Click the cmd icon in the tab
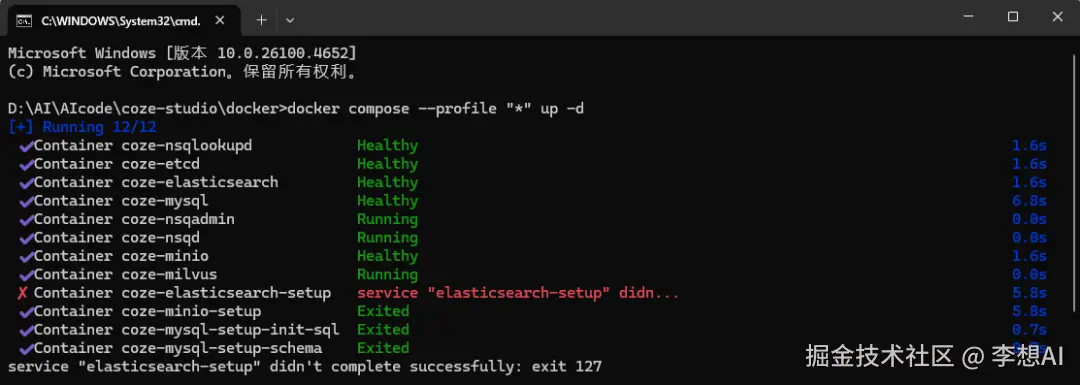The width and height of the screenshot is (1080, 385). click(23, 21)
